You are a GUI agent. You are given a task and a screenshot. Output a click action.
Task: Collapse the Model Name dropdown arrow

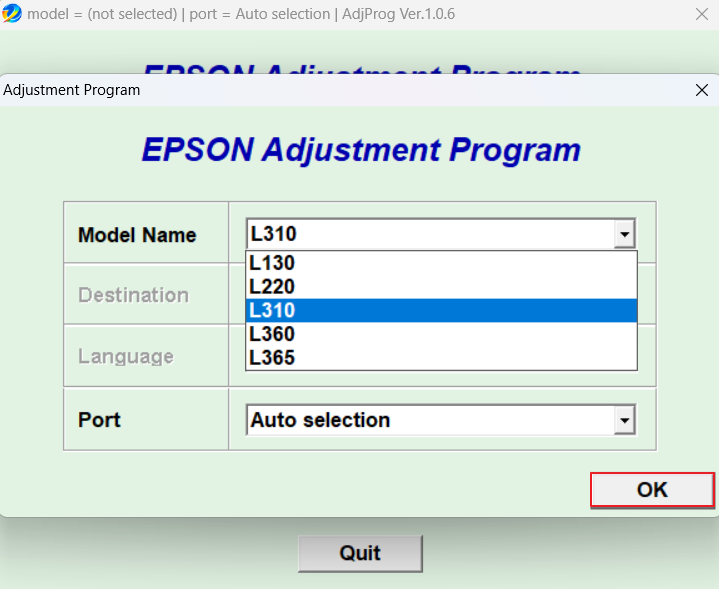[x=625, y=235]
